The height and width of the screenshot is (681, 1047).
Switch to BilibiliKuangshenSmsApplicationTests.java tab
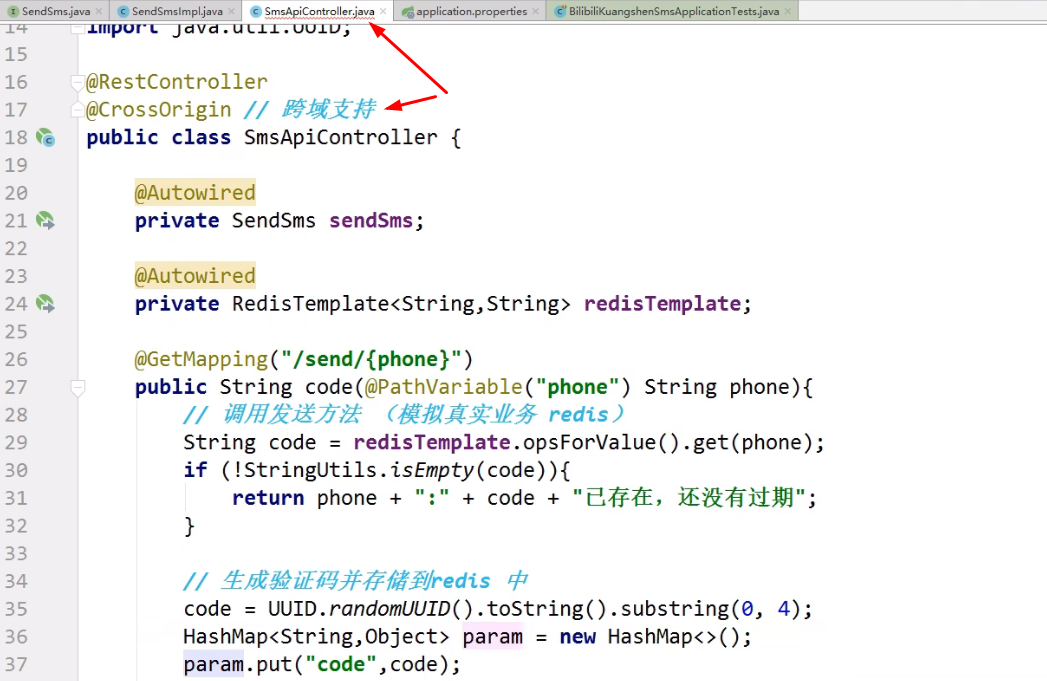[674, 11]
